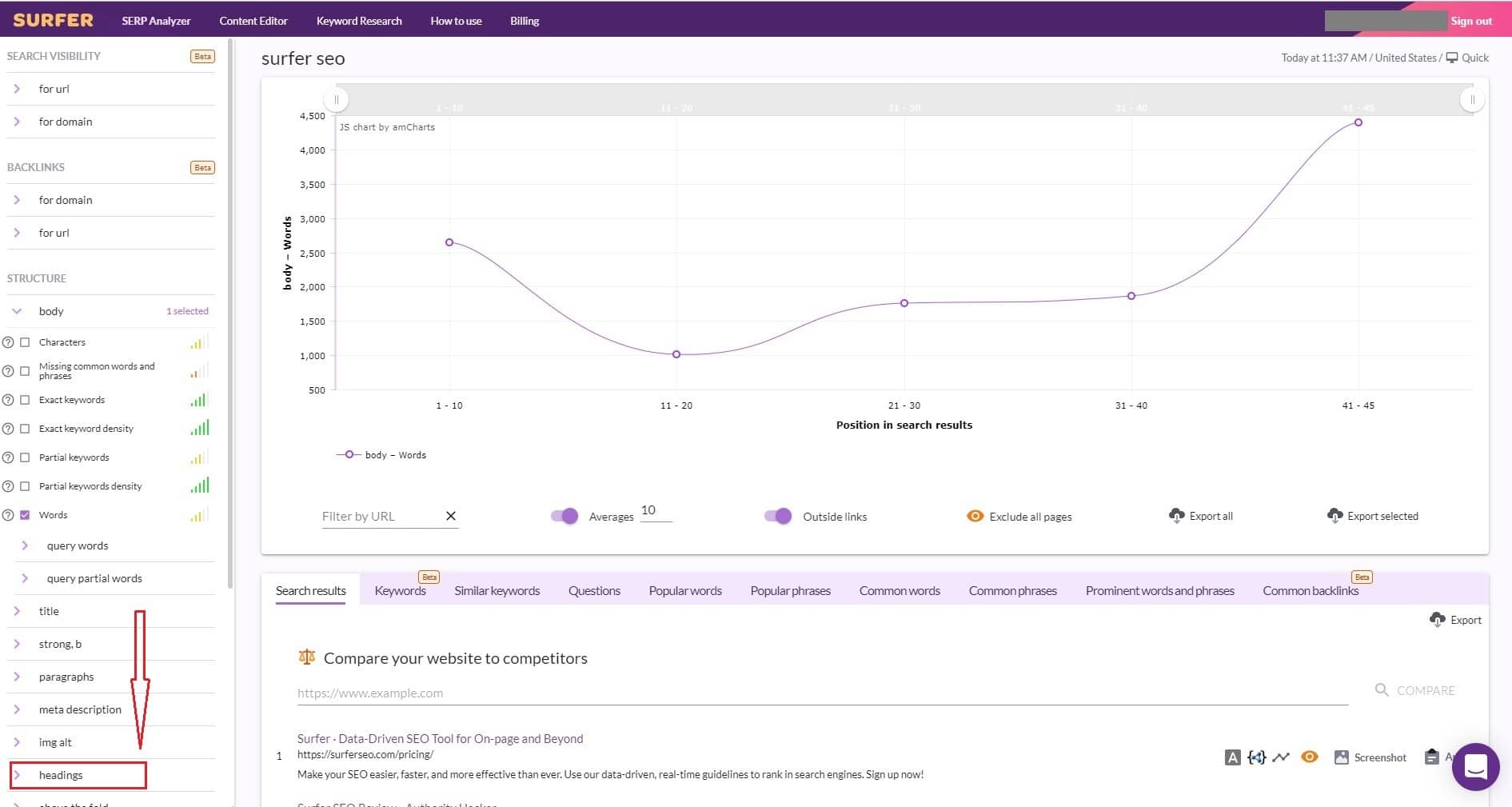Open the Screenshot view for SurferSEO pricing page
The width and height of the screenshot is (1512, 807).
(x=1370, y=757)
